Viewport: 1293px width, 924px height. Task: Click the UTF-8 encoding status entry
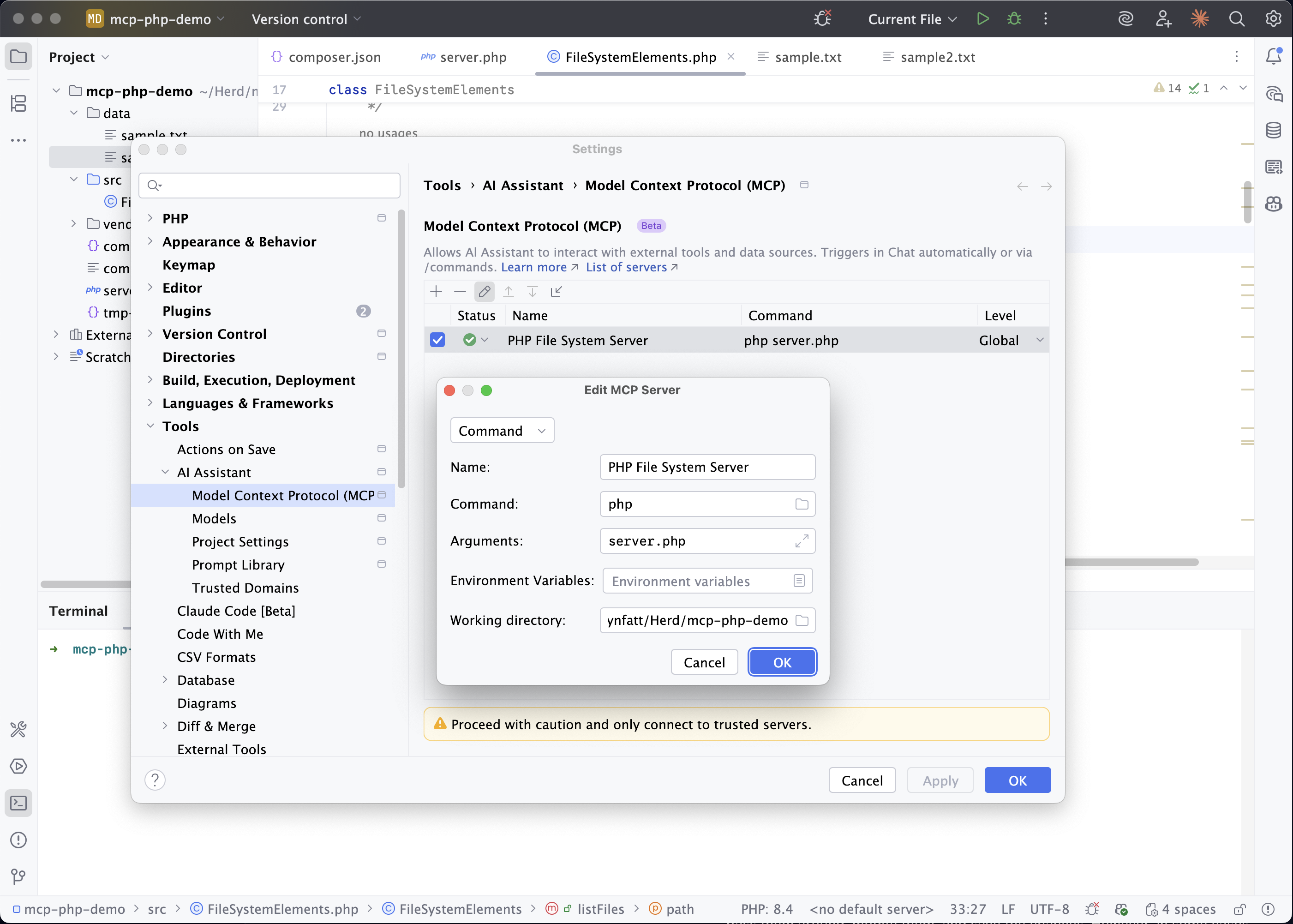click(1049, 909)
